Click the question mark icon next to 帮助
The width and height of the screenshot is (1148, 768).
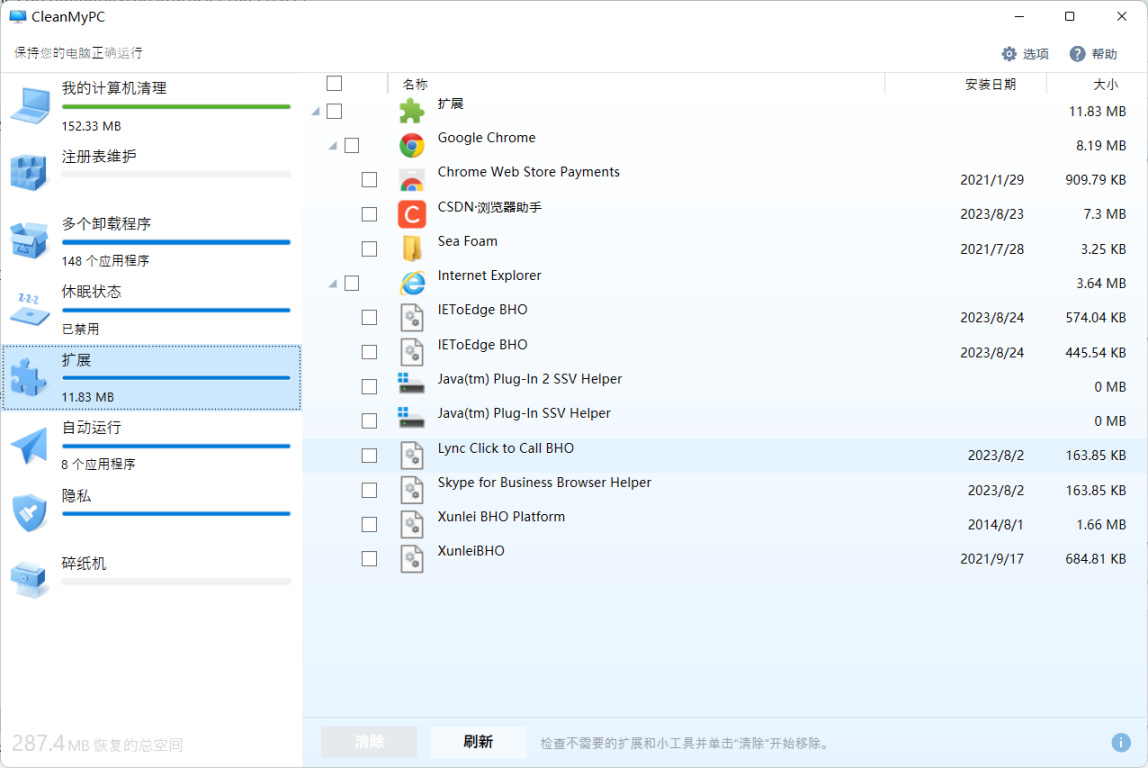[x=1077, y=53]
